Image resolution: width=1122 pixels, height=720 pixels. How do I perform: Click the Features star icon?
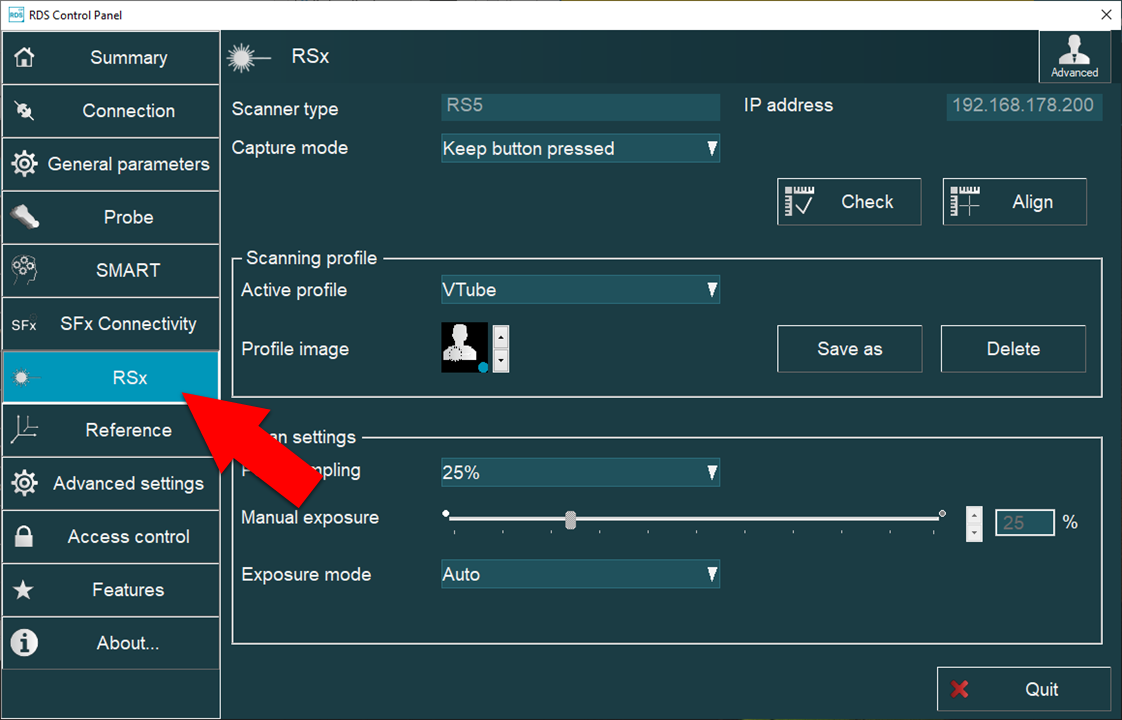pos(24,590)
